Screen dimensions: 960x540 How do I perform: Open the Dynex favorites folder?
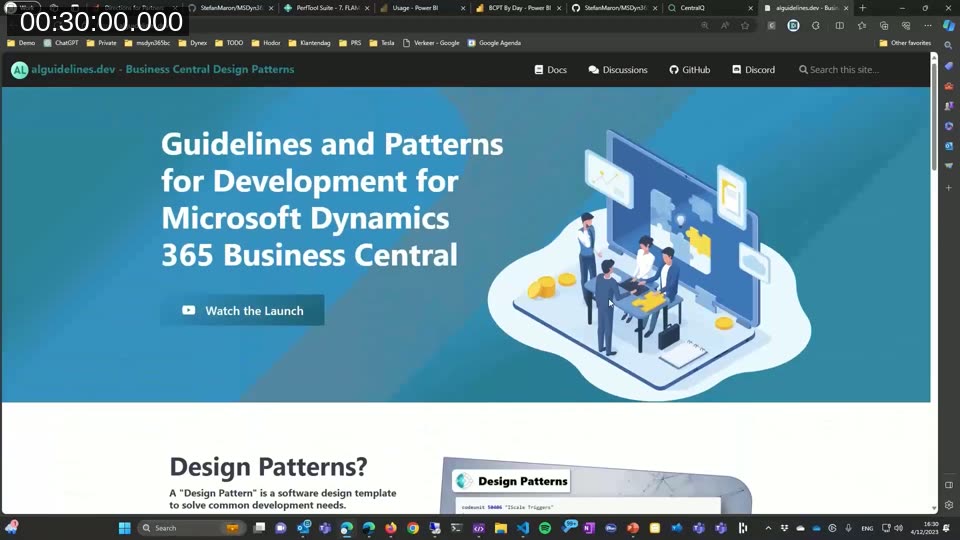click(x=192, y=43)
